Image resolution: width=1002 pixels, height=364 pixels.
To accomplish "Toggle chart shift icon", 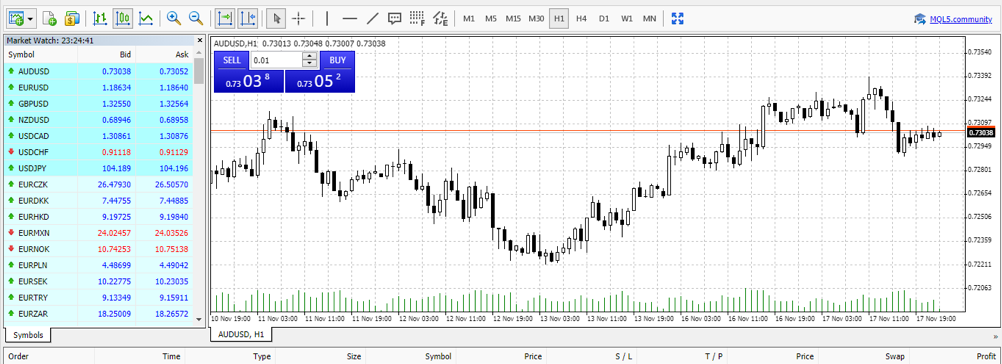I will pos(248,19).
